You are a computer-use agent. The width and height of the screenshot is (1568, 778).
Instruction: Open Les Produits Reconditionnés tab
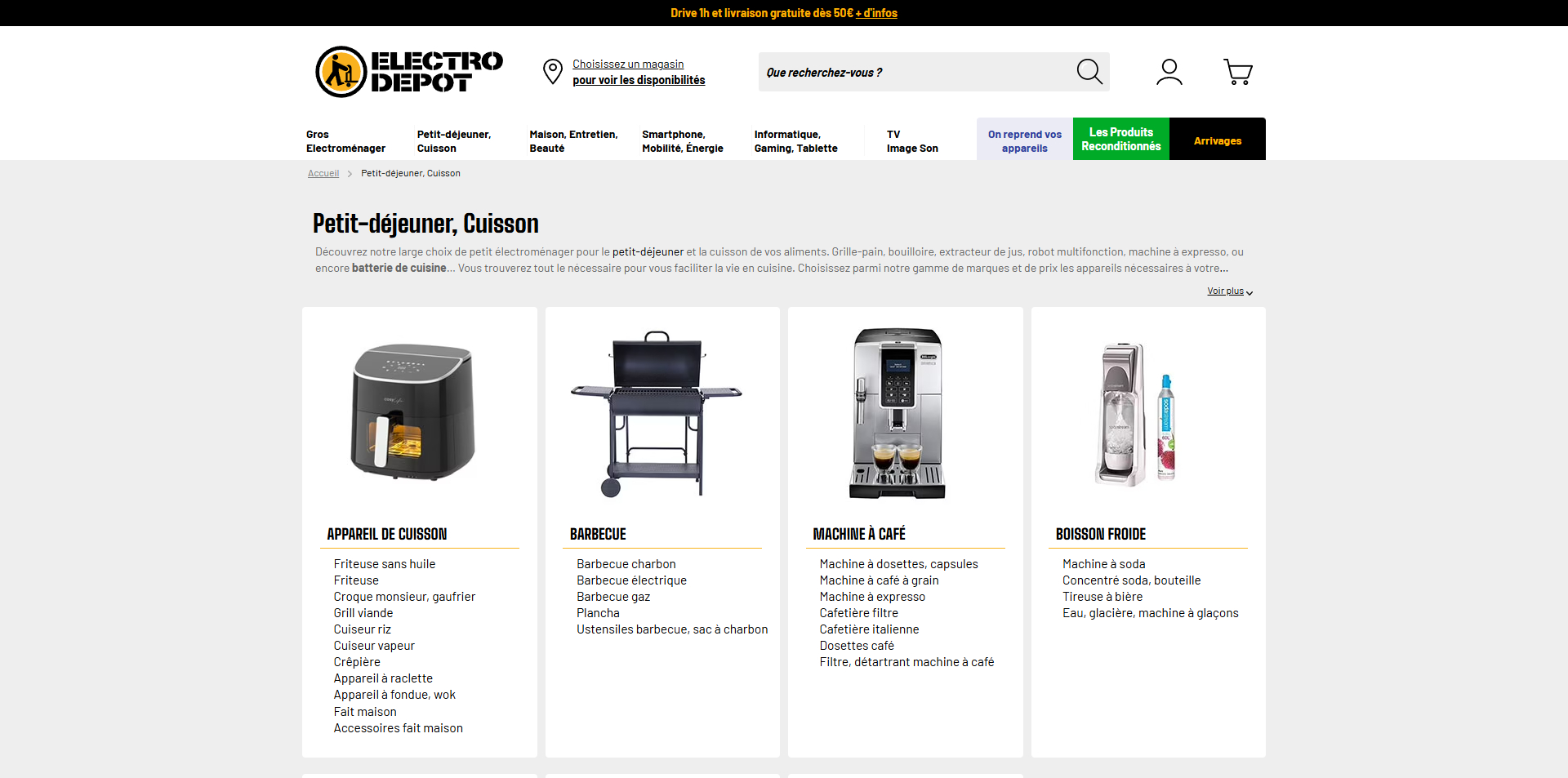click(x=1121, y=140)
